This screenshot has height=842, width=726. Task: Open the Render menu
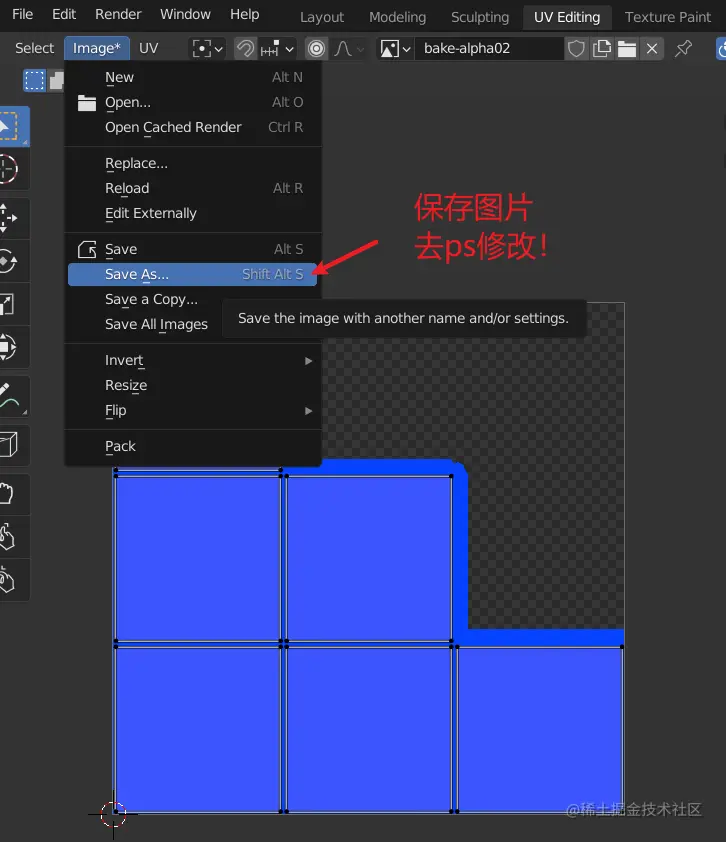[118, 14]
